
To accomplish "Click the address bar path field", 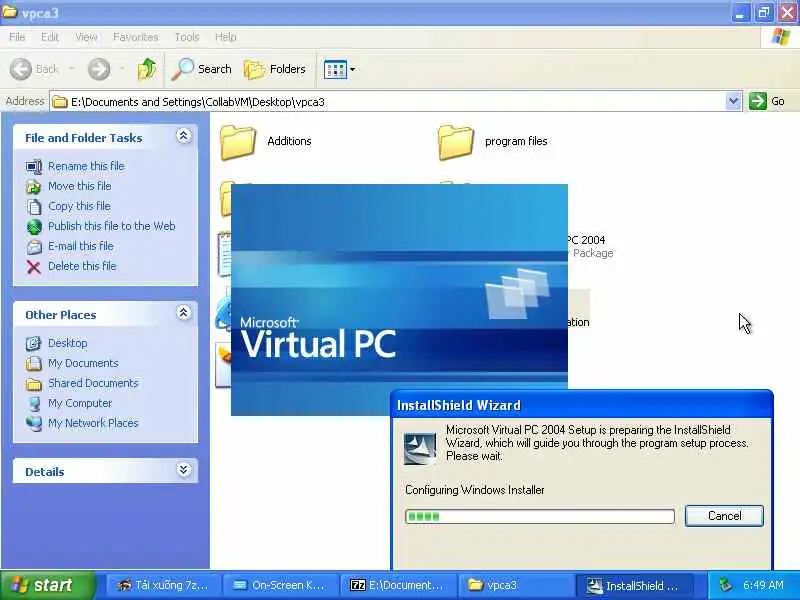I will coord(388,102).
